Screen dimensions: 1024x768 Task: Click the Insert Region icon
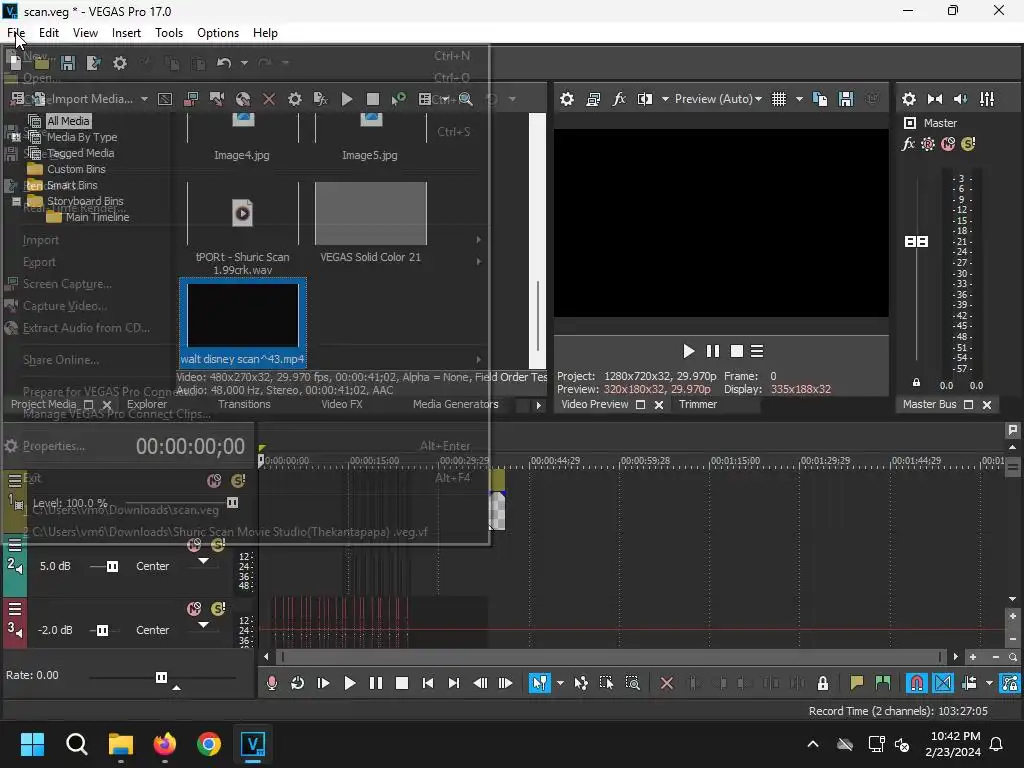click(x=883, y=683)
